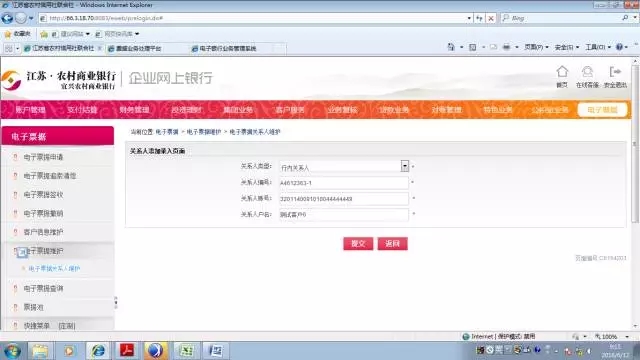The height and width of the screenshot is (360, 640).
Task: Open the 账户管理 navigation menu
Action: [x=30, y=110]
